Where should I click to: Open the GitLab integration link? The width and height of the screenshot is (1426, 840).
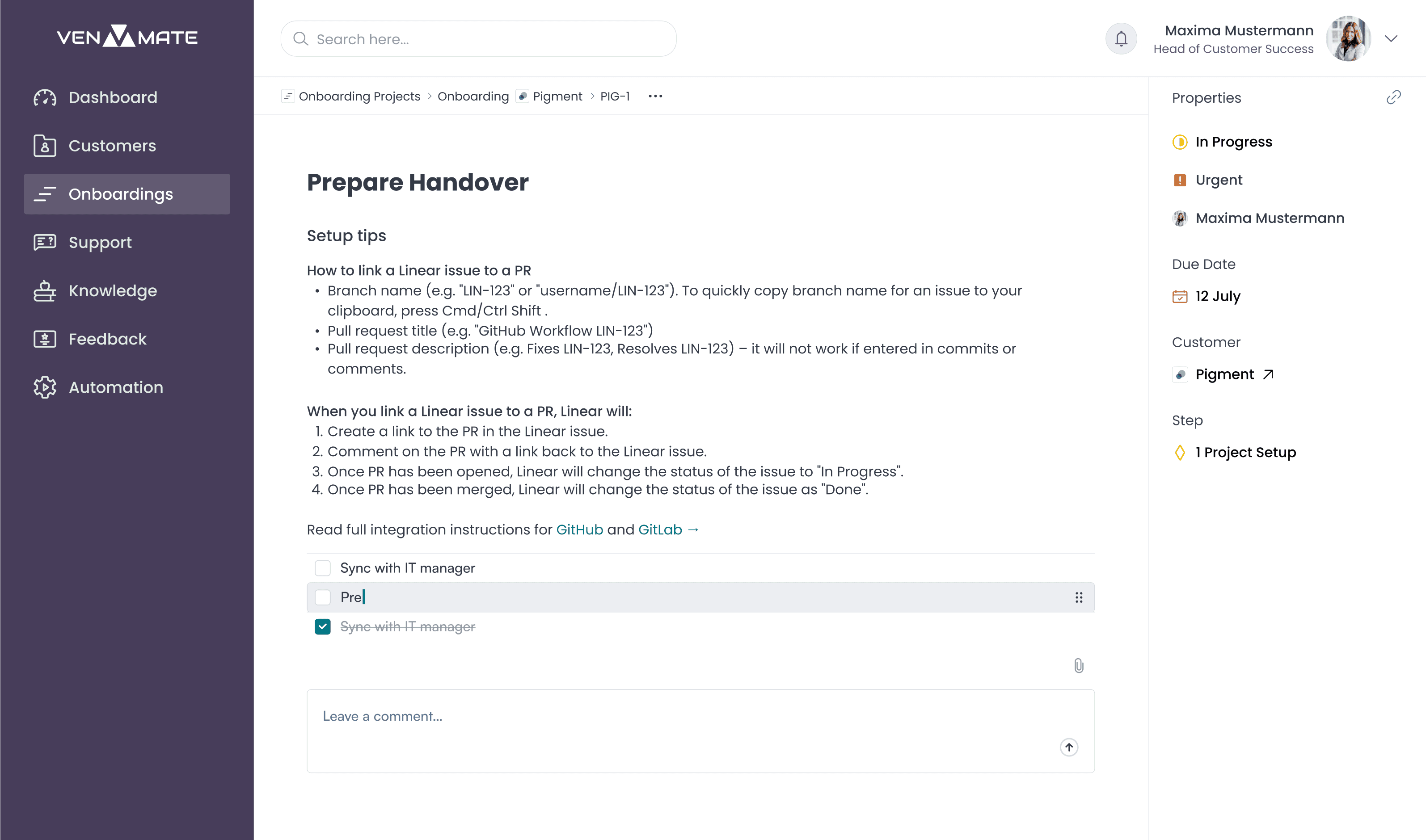[660, 529]
